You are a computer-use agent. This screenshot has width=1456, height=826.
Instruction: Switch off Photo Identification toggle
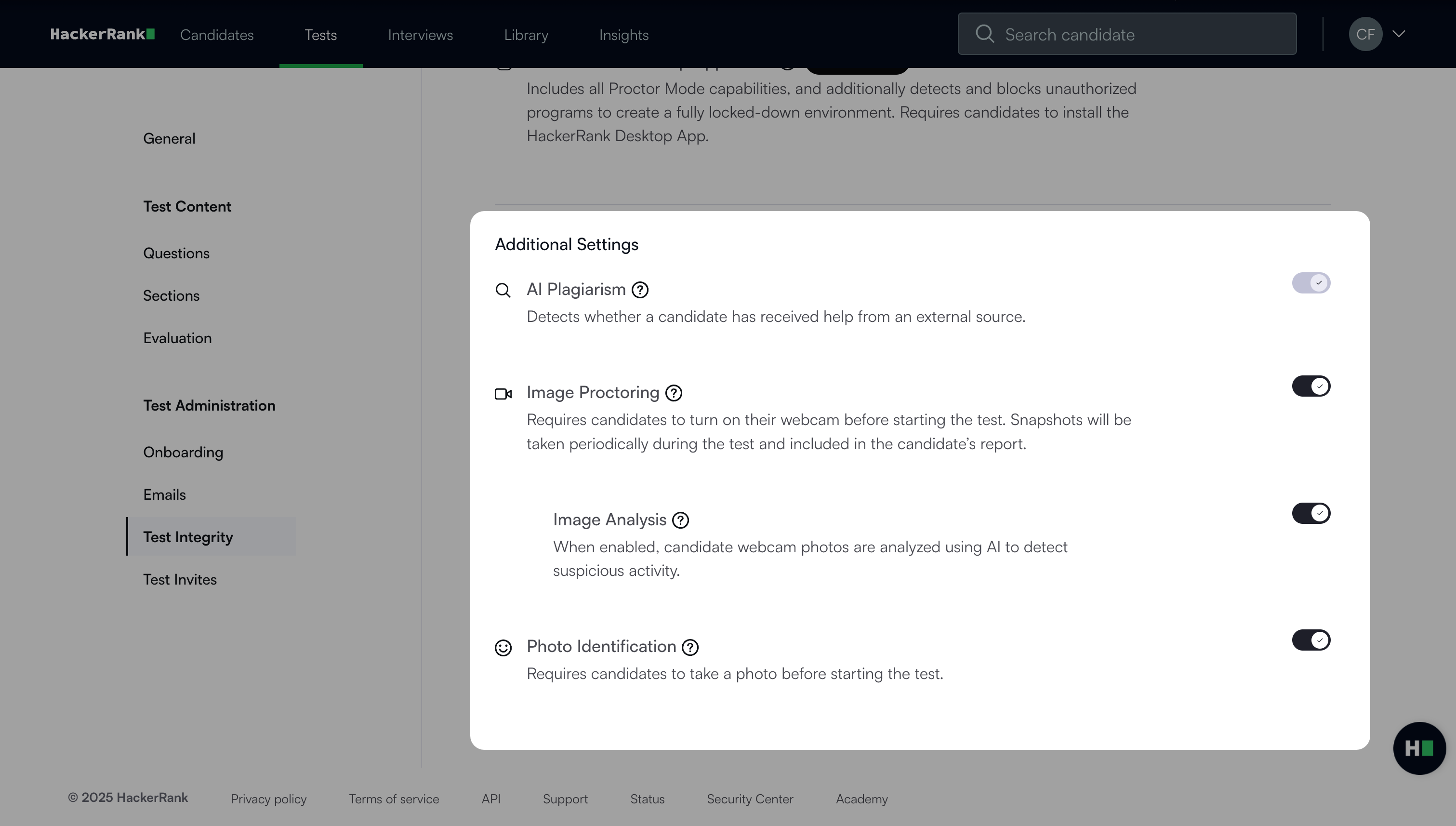point(1311,640)
